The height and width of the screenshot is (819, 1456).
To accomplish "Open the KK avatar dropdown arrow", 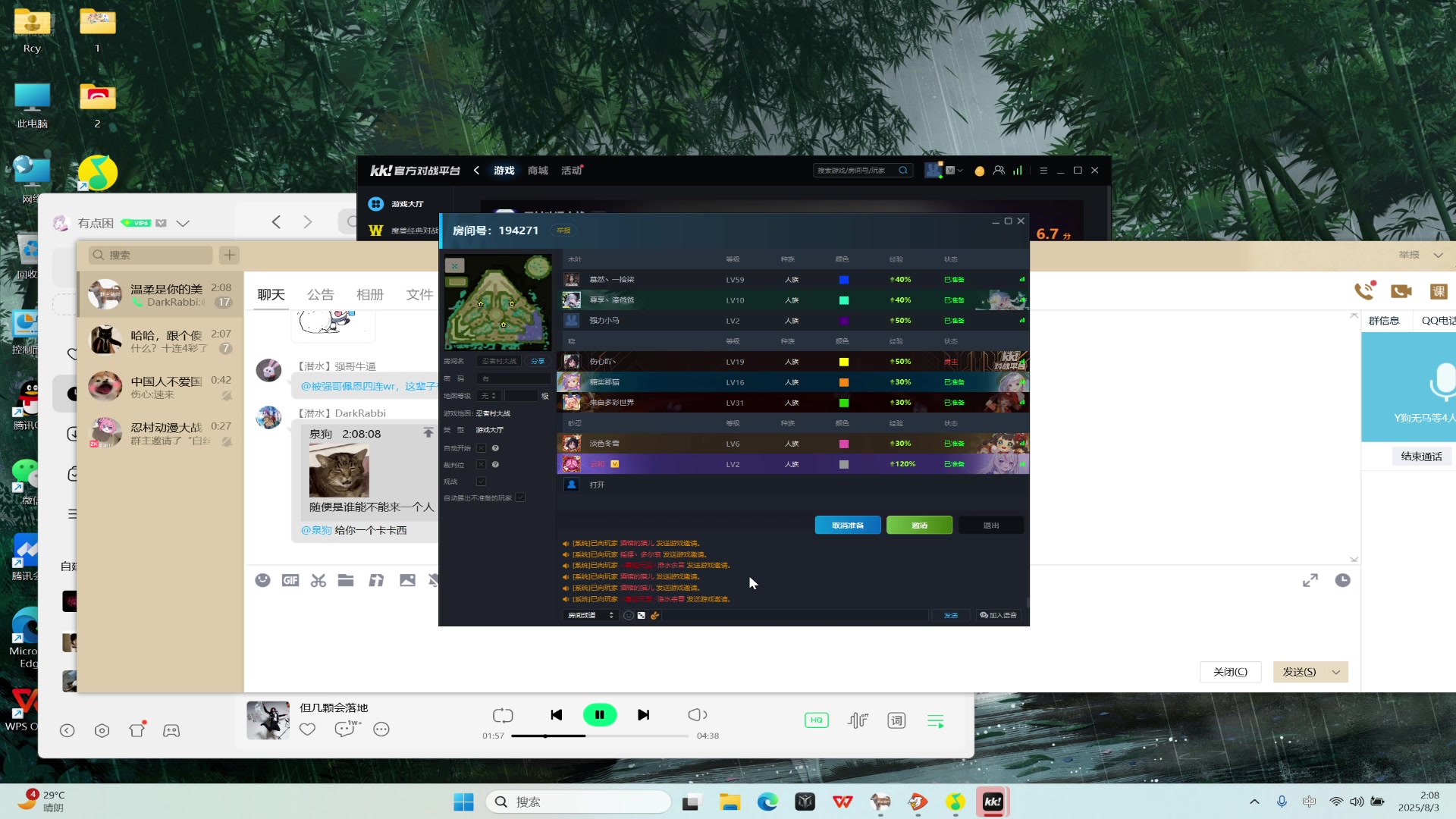I will [x=960, y=171].
